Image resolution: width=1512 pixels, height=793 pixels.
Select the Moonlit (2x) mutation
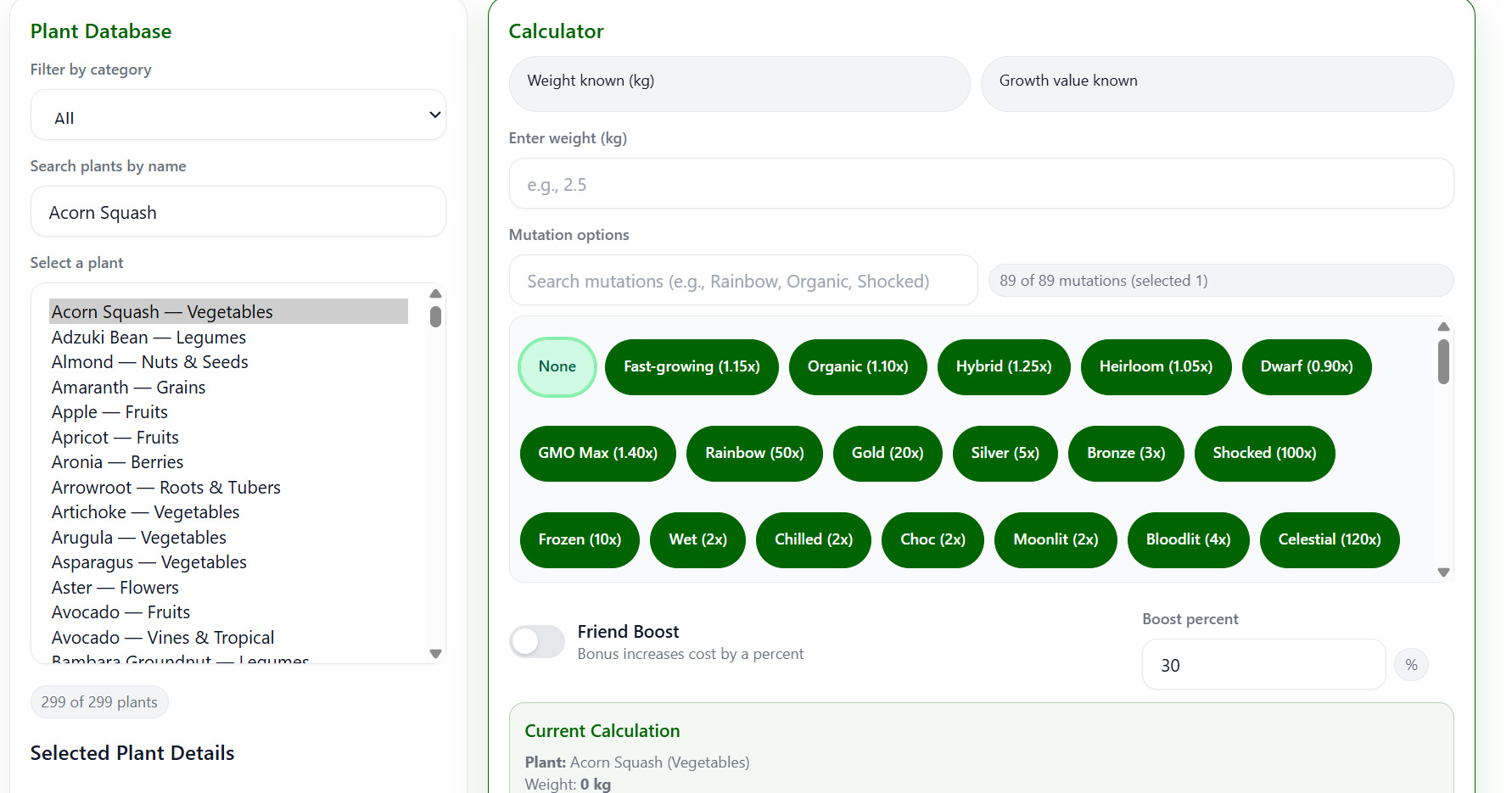[1055, 539]
